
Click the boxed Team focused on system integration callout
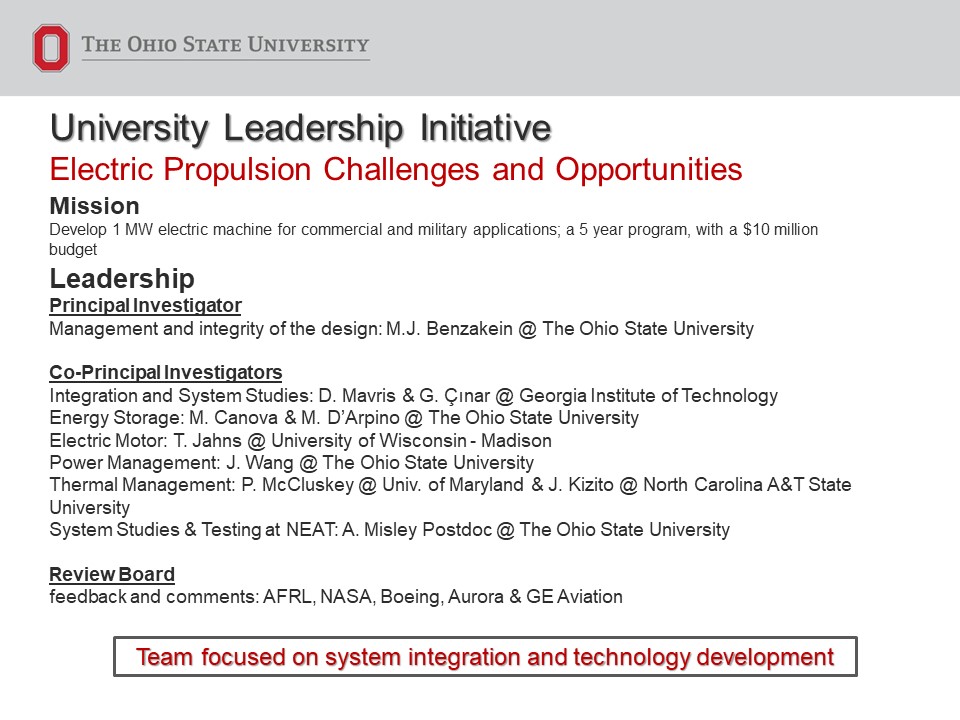485,657
